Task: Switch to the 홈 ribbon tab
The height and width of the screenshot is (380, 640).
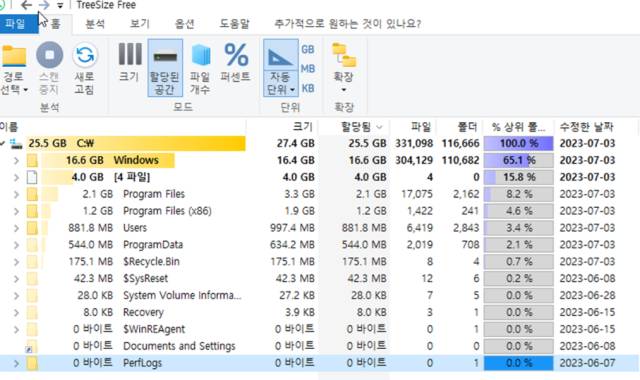Action: pyautogui.click(x=56, y=24)
